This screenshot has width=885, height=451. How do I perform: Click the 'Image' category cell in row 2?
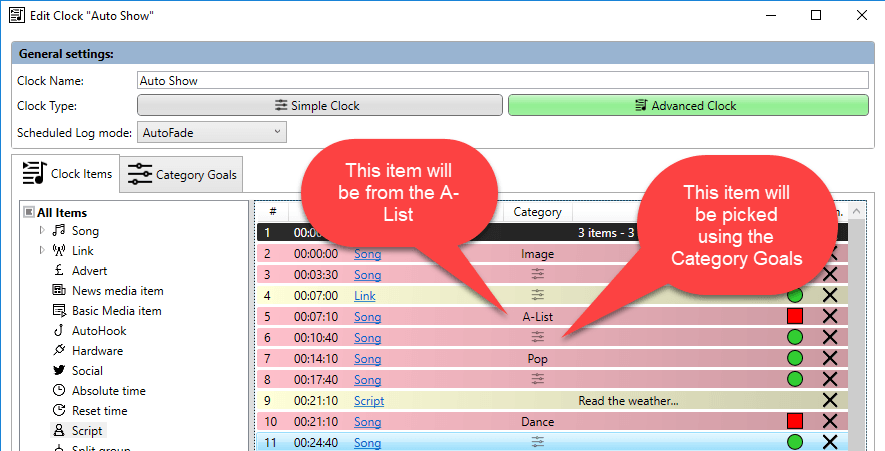537,254
